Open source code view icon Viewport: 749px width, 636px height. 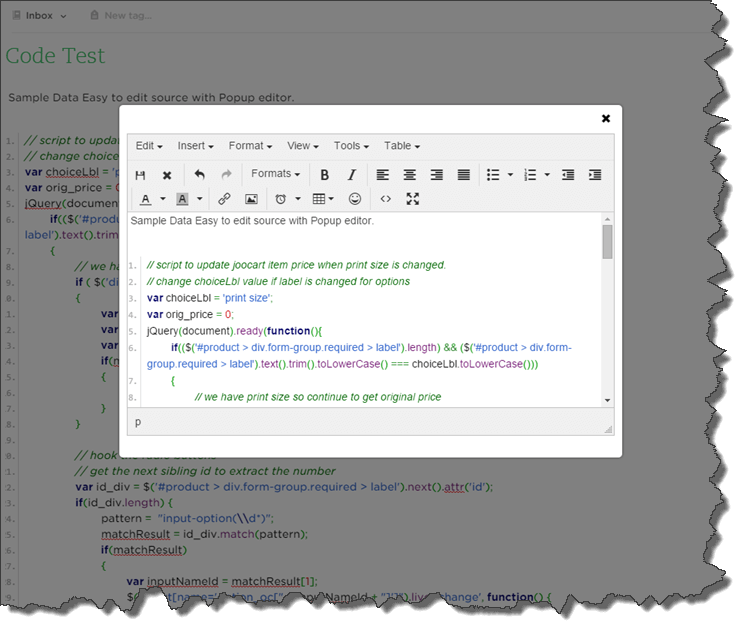coord(385,199)
